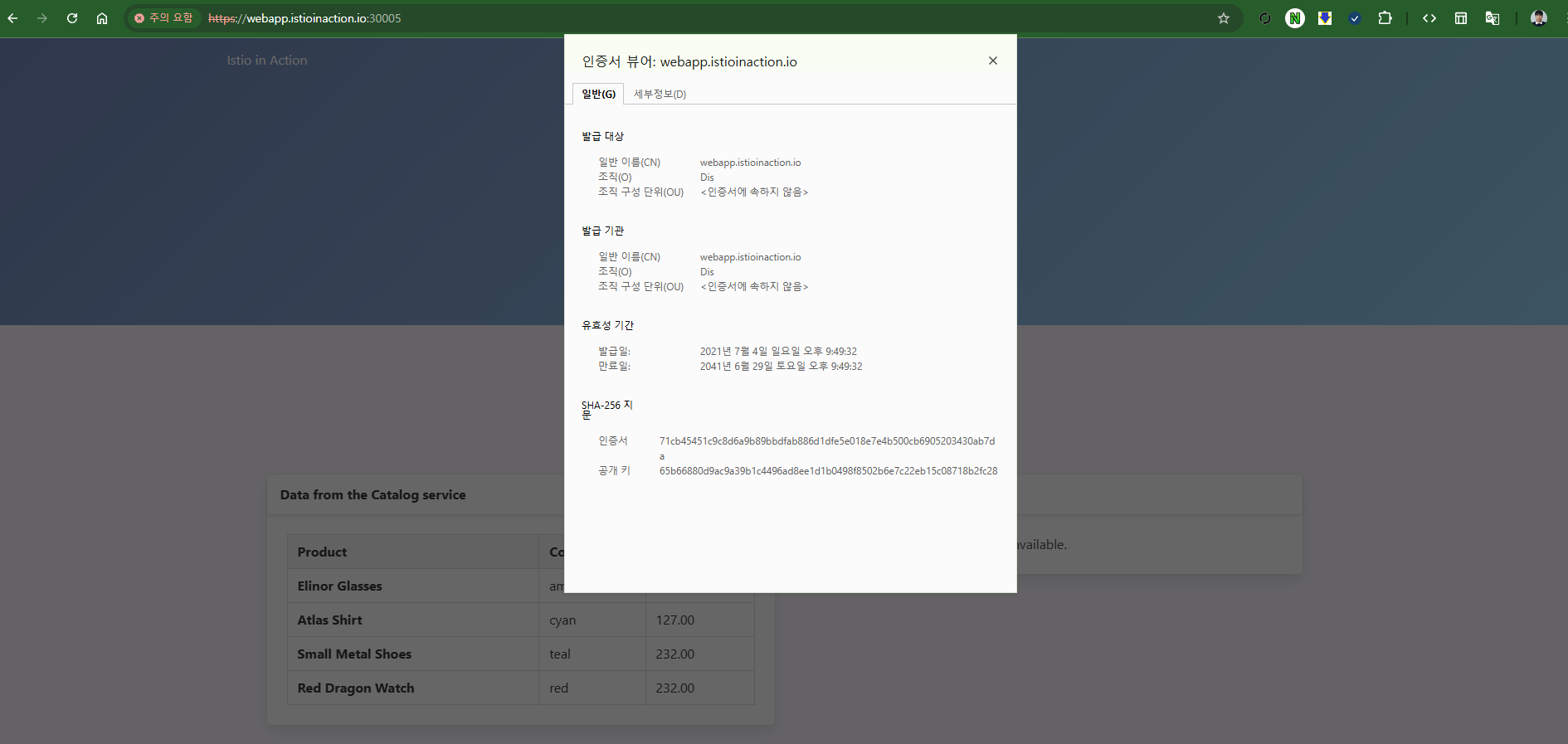Open the blue checkmark extension icon

pos(1355,18)
